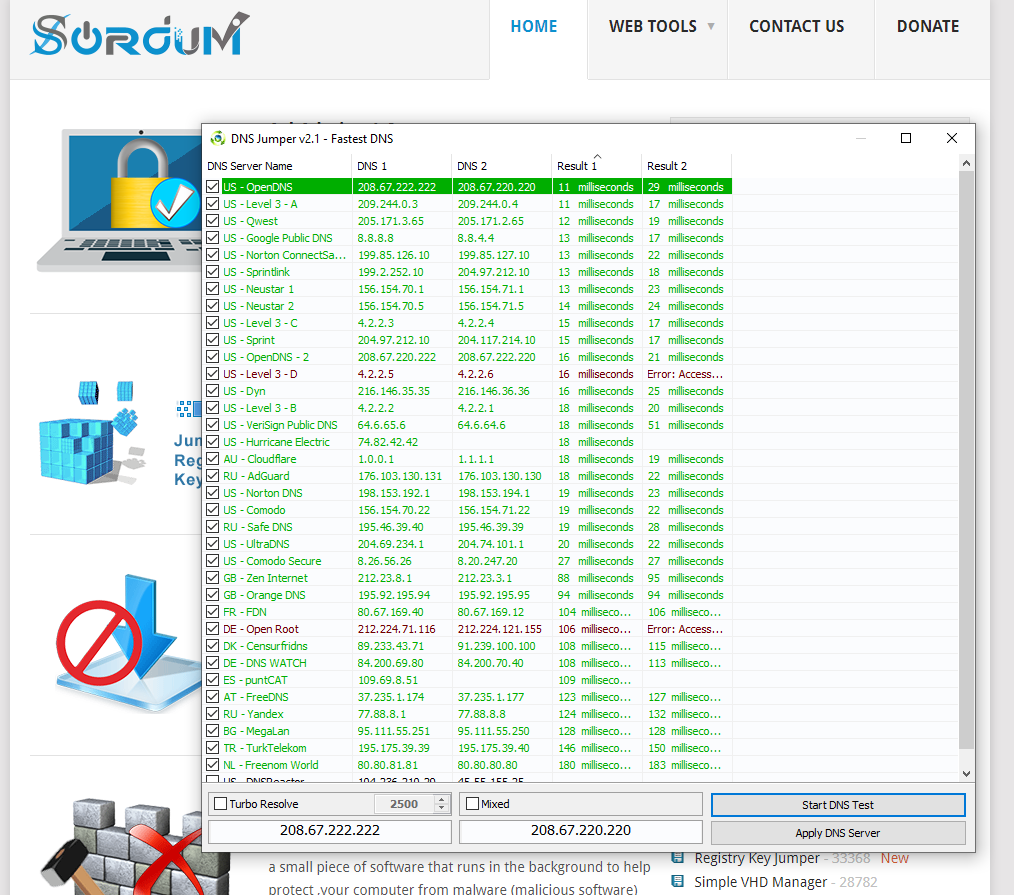Maximize the DNS Jumper window
1014x895 pixels.
[906, 138]
